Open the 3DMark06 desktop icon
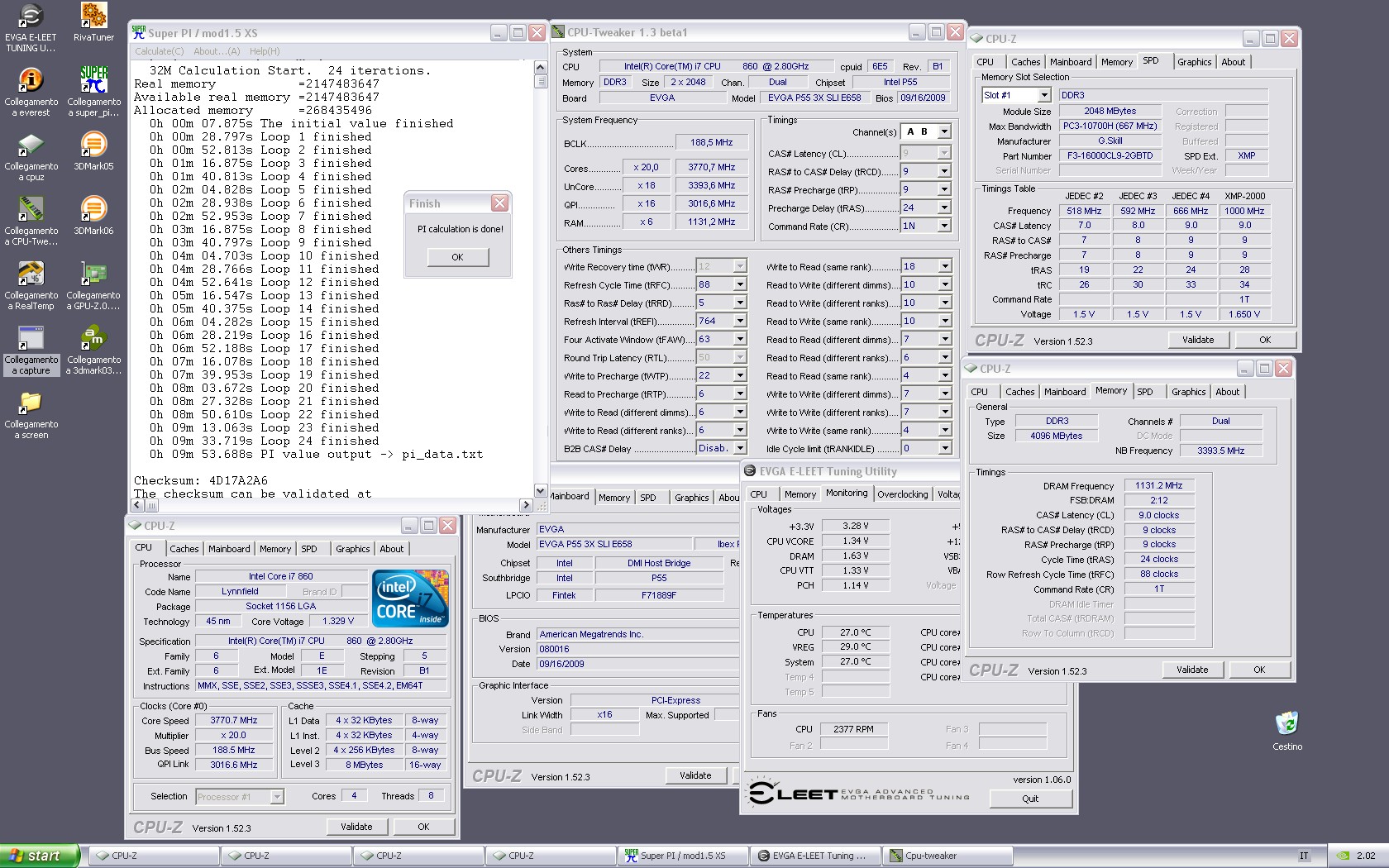The height and width of the screenshot is (868, 1389). point(93,216)
